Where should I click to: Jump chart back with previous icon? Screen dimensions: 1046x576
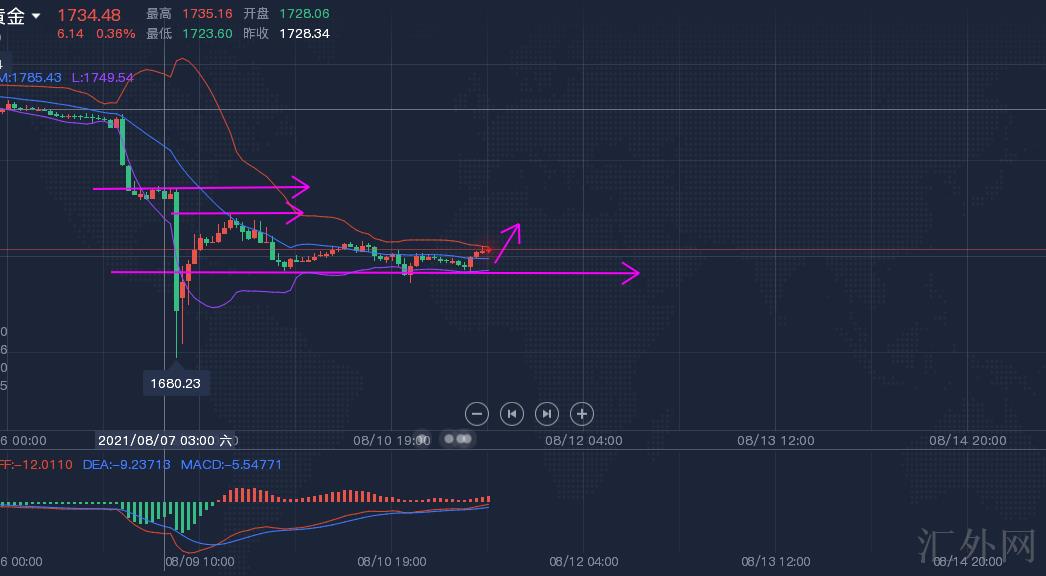click(x=512, y=413)
